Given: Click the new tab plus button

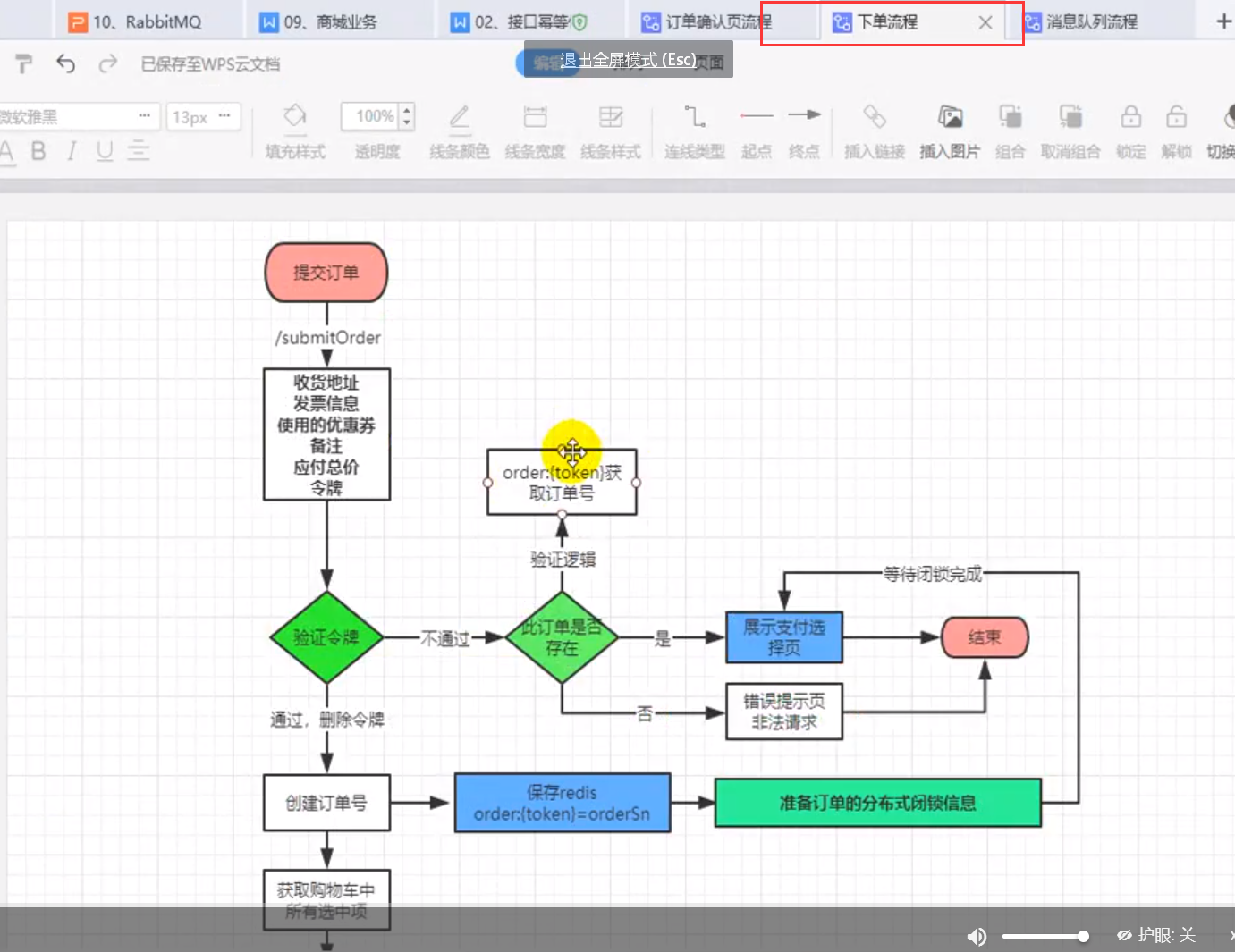Looking at the screenshot, I should tap(1223, 21).
